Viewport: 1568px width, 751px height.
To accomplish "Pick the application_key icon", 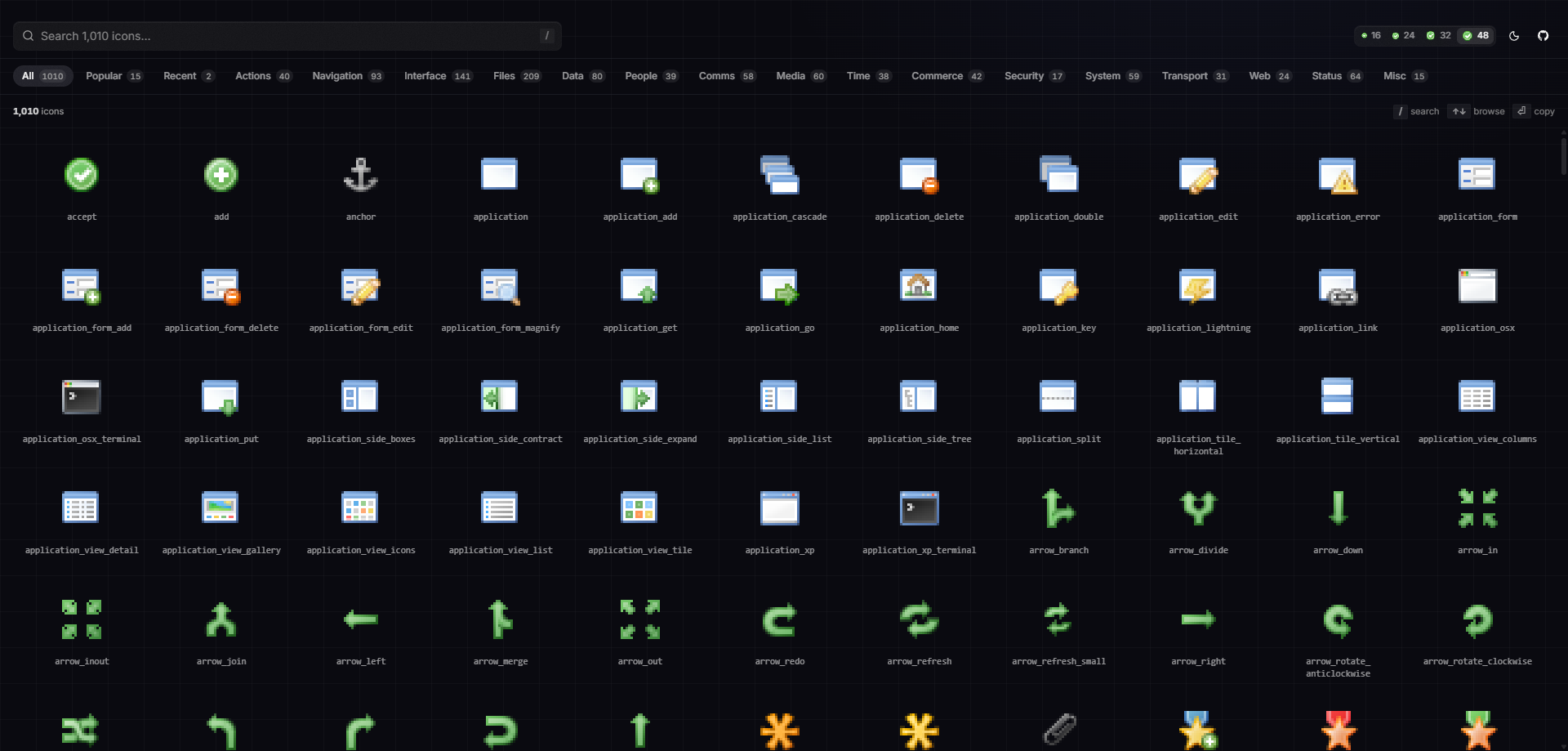I will pyautogui.click(x=1058, y=286).
